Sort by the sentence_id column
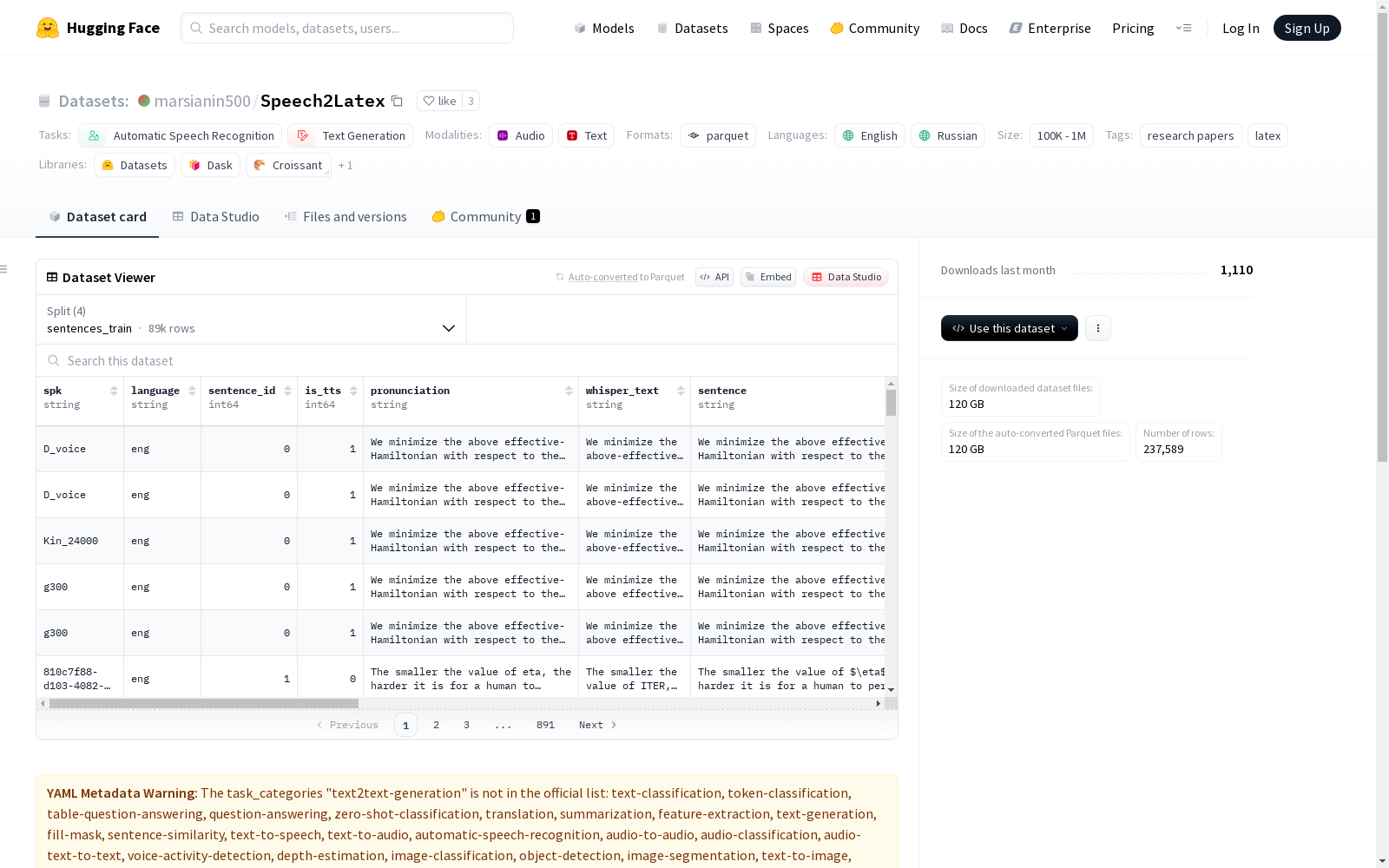Image resolution: width=1389 pixels, height=868 pixels. click(x=288, y=391)
